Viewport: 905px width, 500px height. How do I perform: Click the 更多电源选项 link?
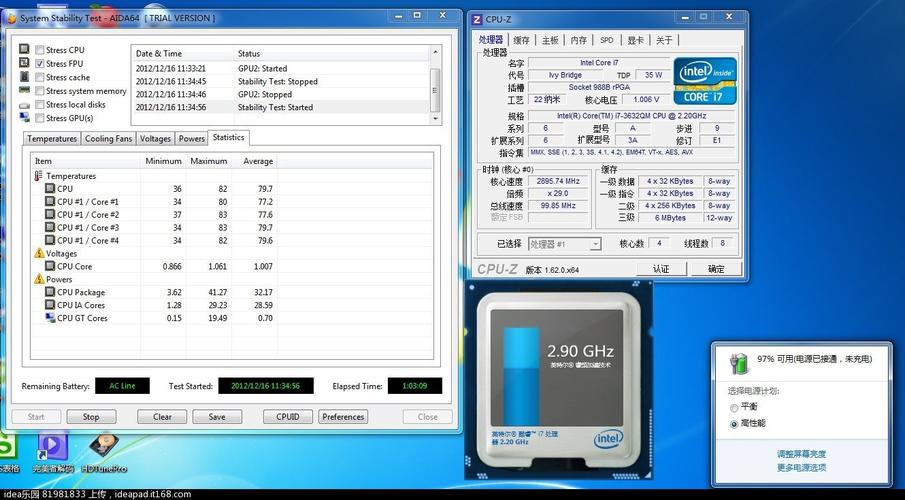tap(801, 468)
